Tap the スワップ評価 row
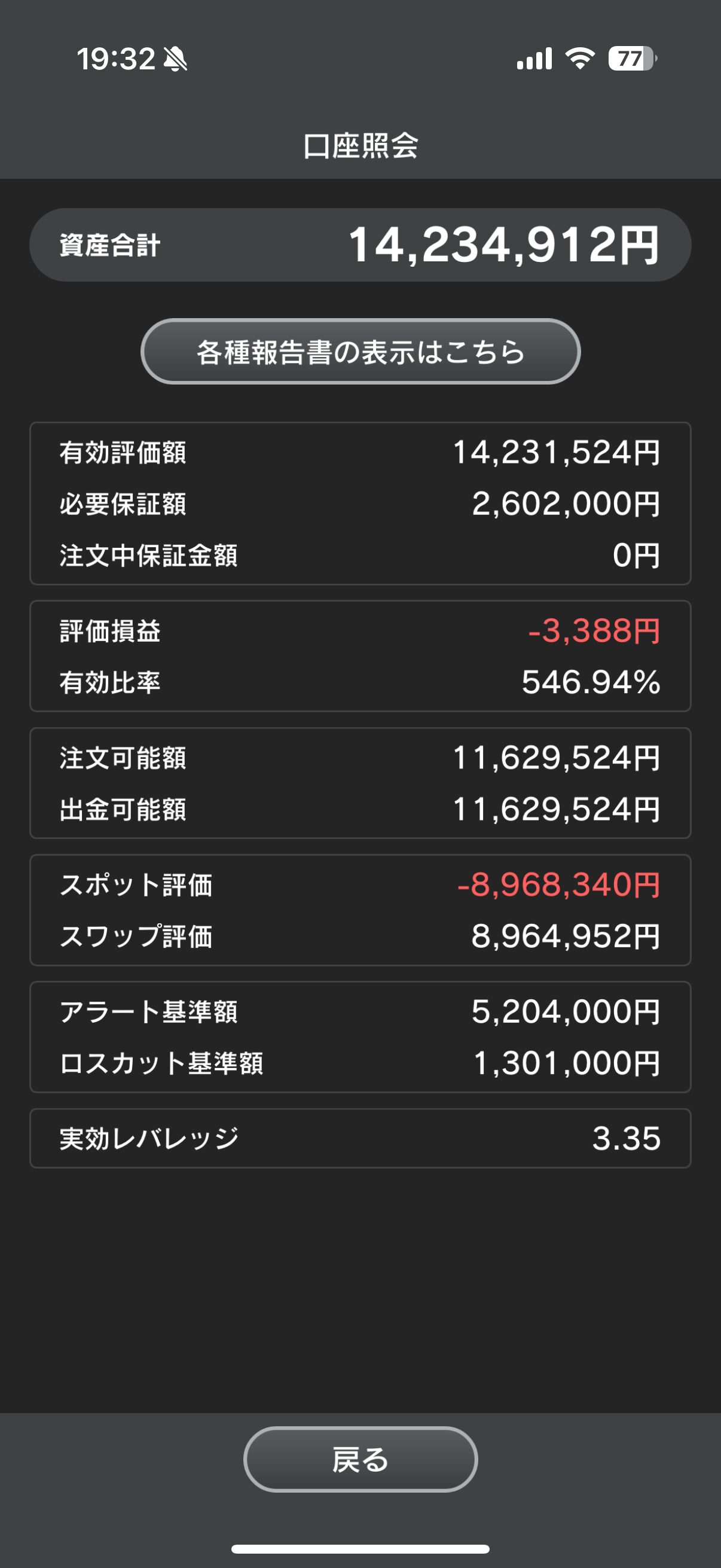 tap(360, 936)
